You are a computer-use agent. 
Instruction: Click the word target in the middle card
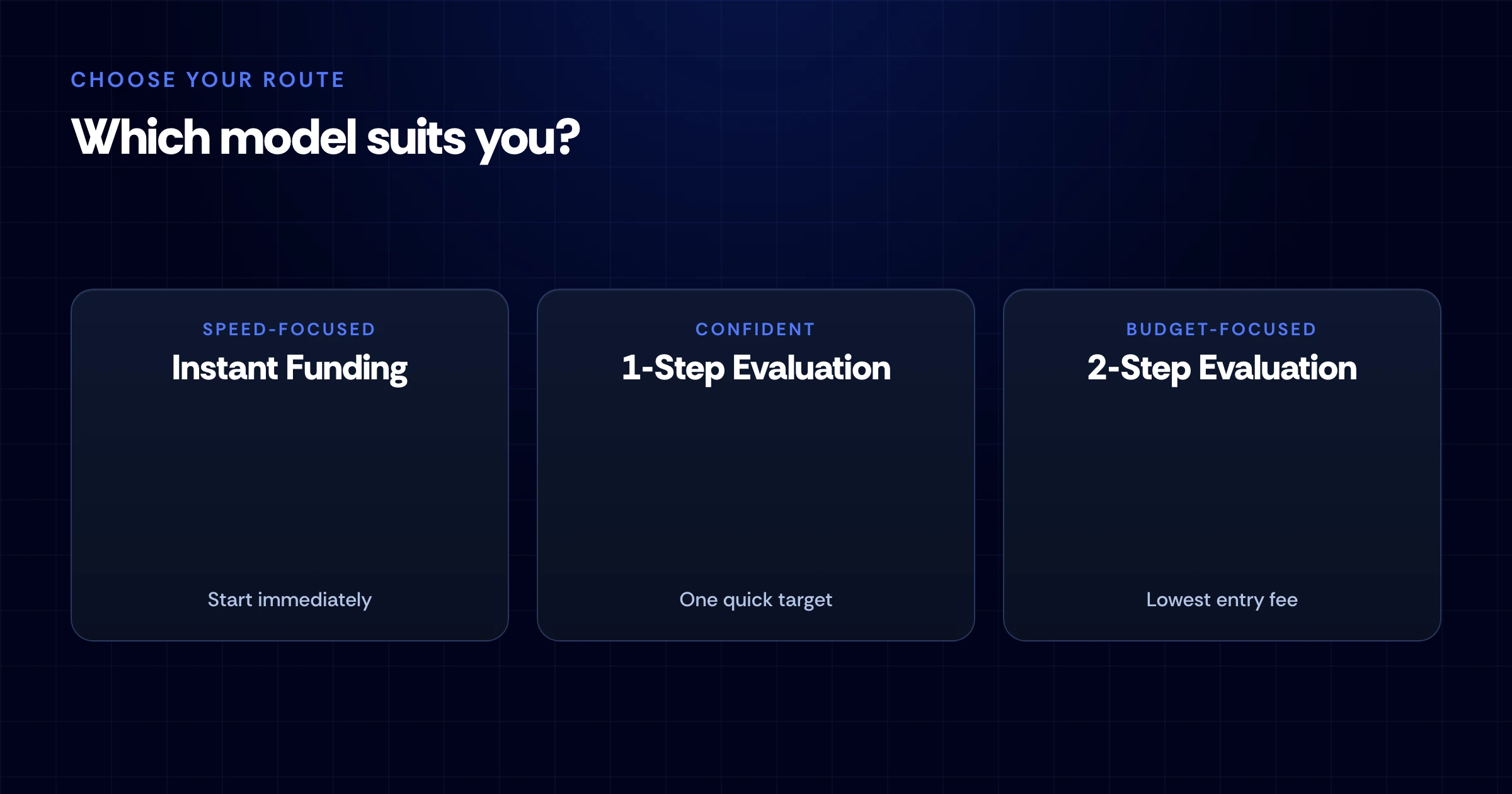(x=805, y=601)
